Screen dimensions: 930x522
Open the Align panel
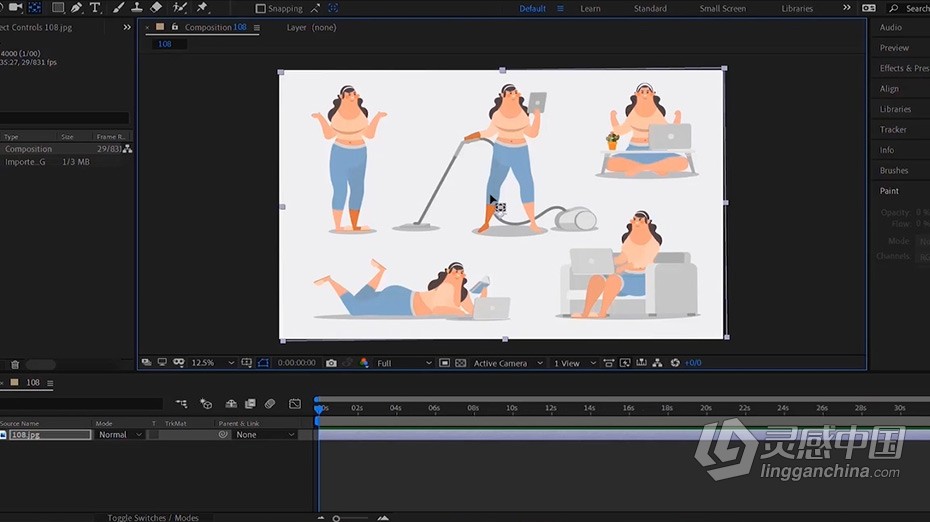(889, 88)
